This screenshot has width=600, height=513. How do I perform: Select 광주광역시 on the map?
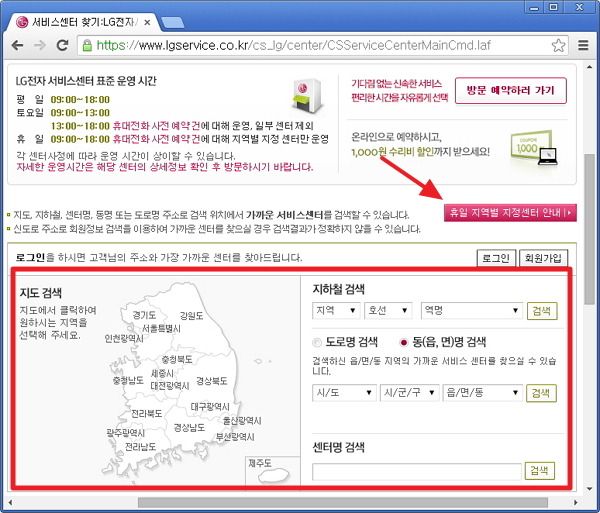pyautogui.click(x=126, y=433)
